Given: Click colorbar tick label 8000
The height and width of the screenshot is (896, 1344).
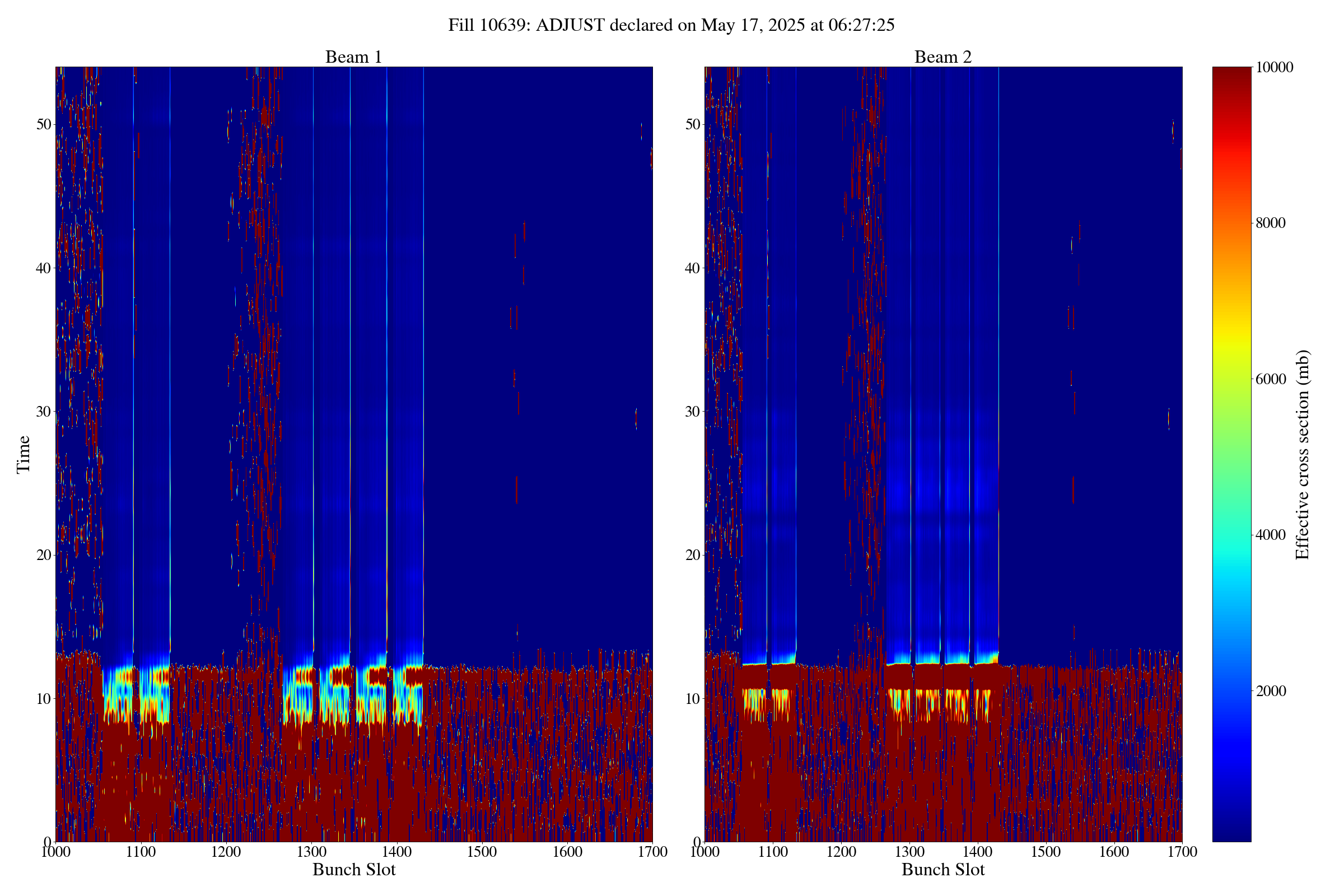Looking at the screenshot, I should coord(1270,223).
